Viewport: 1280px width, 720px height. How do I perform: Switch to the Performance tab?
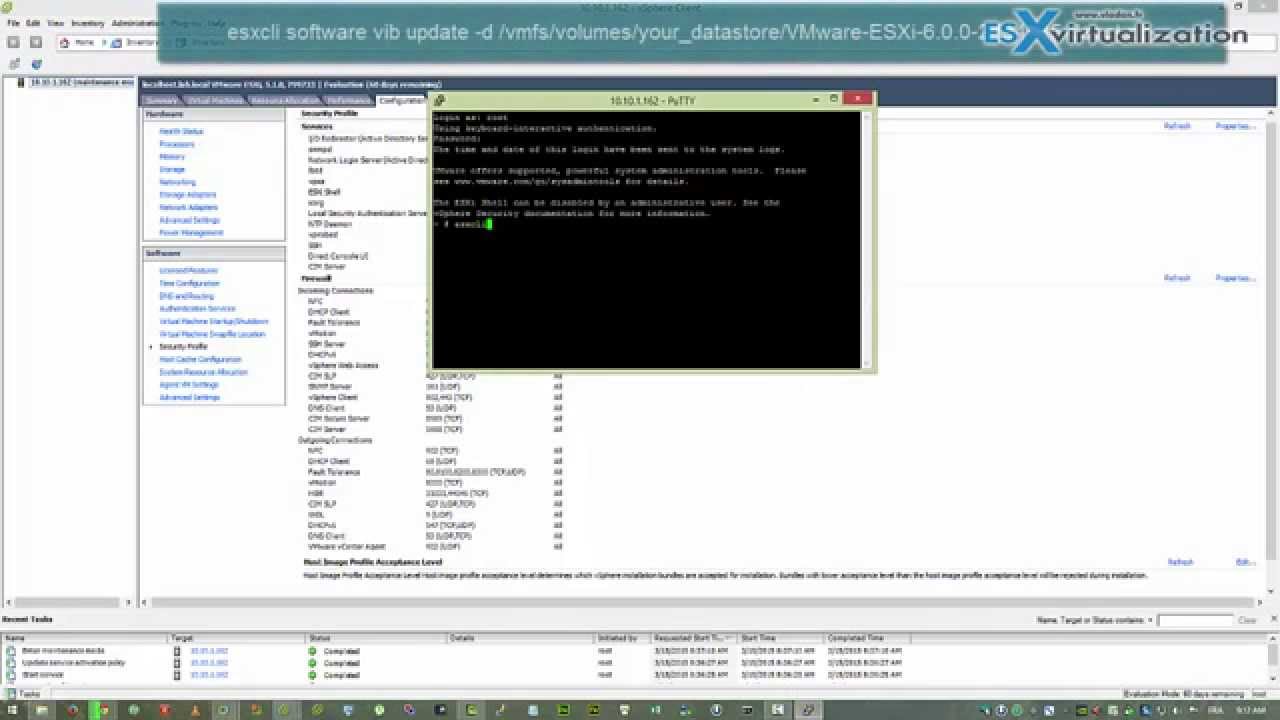[x=348, y=101]
